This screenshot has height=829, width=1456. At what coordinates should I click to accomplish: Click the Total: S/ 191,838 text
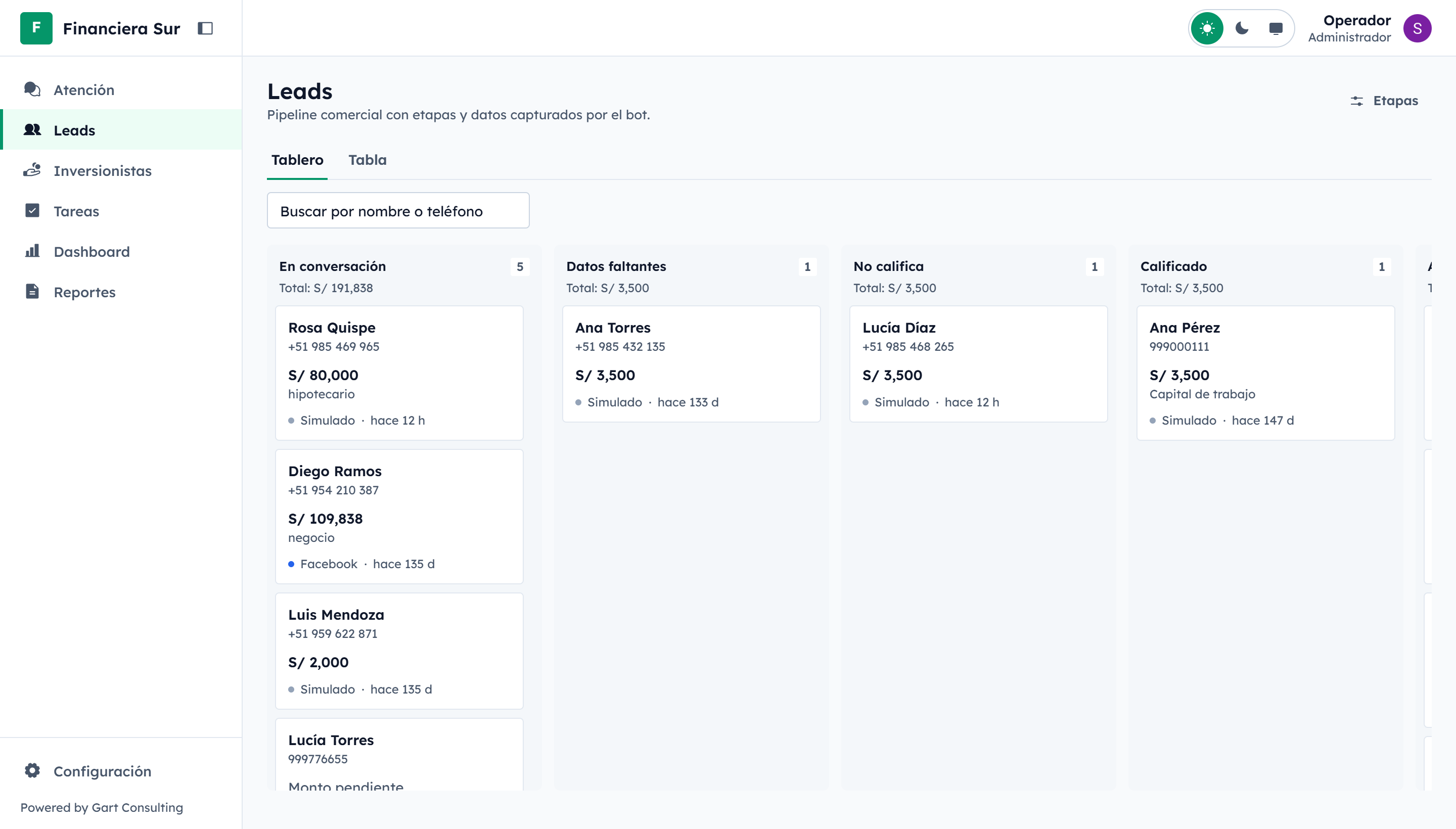[x=326, y=288]
